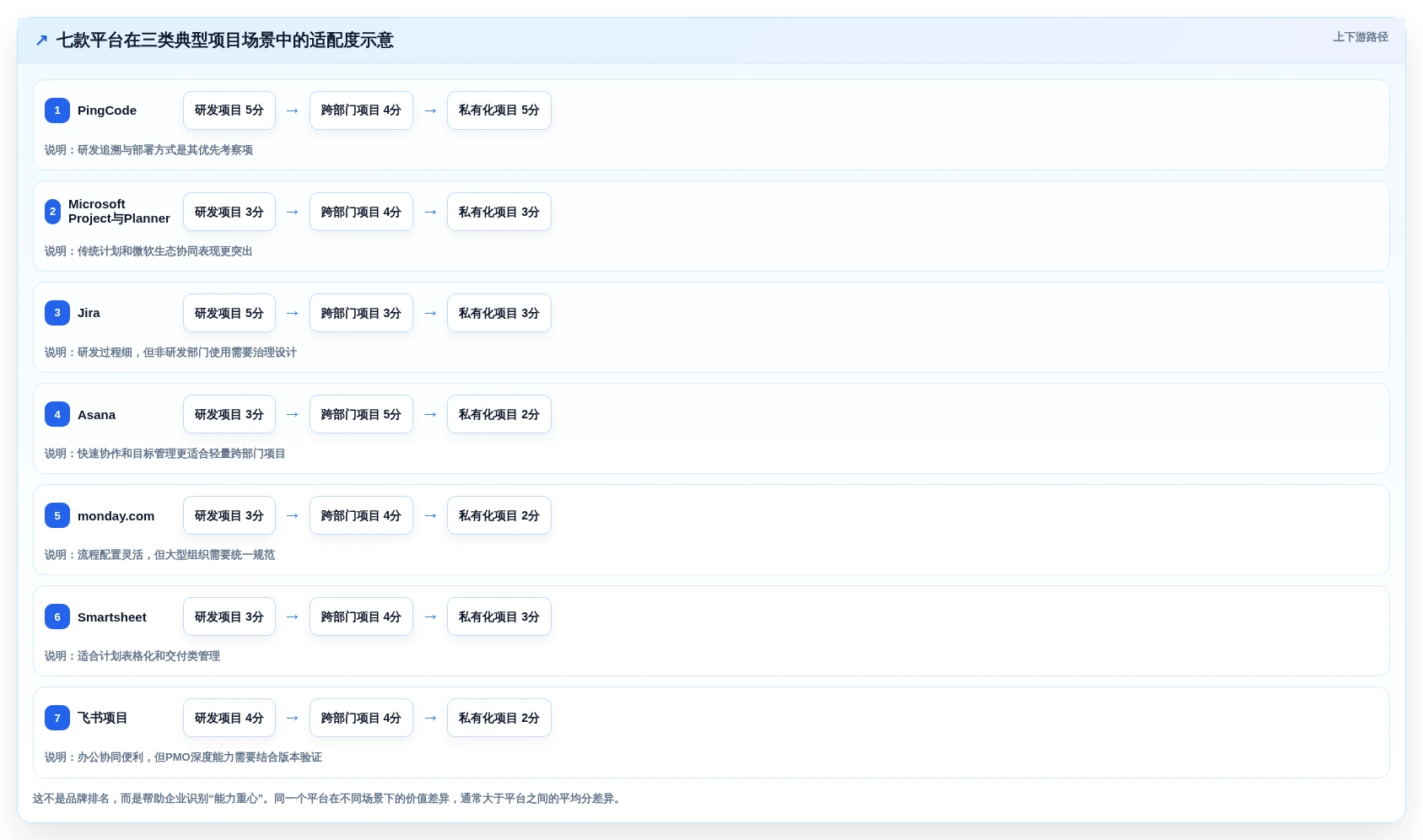1423x840 pixels.
Task: Click the note 传统计划和微软生态协同表现更突出
Action: [165, 251]
